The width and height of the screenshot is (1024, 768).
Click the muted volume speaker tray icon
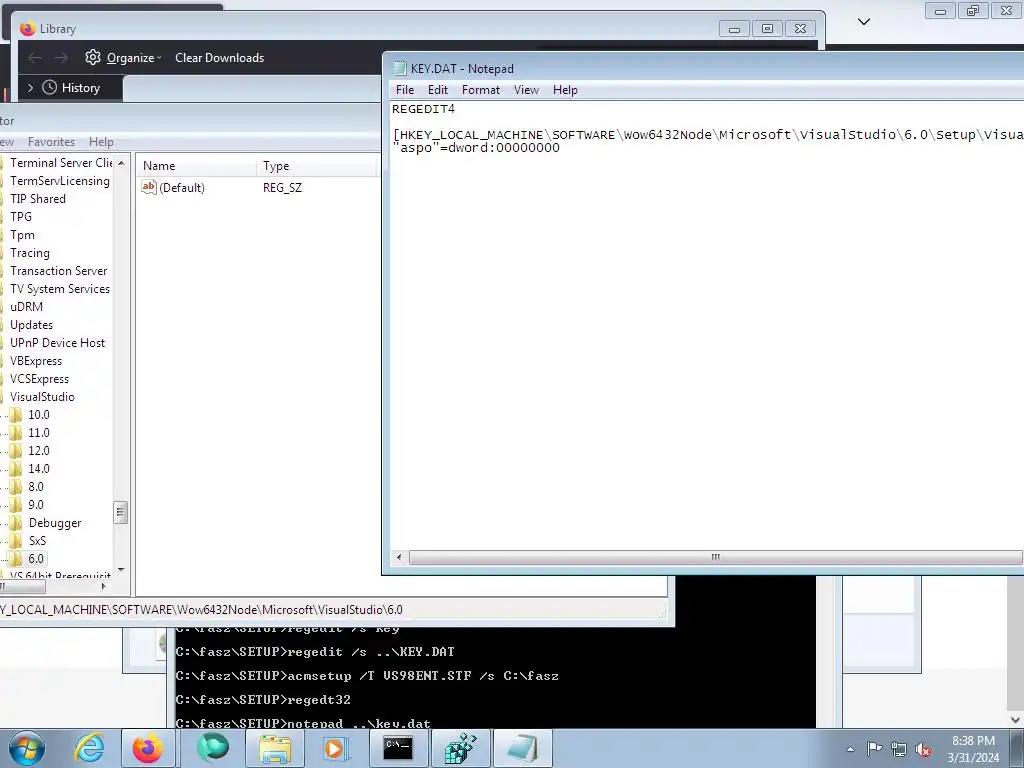coord(923,750)
